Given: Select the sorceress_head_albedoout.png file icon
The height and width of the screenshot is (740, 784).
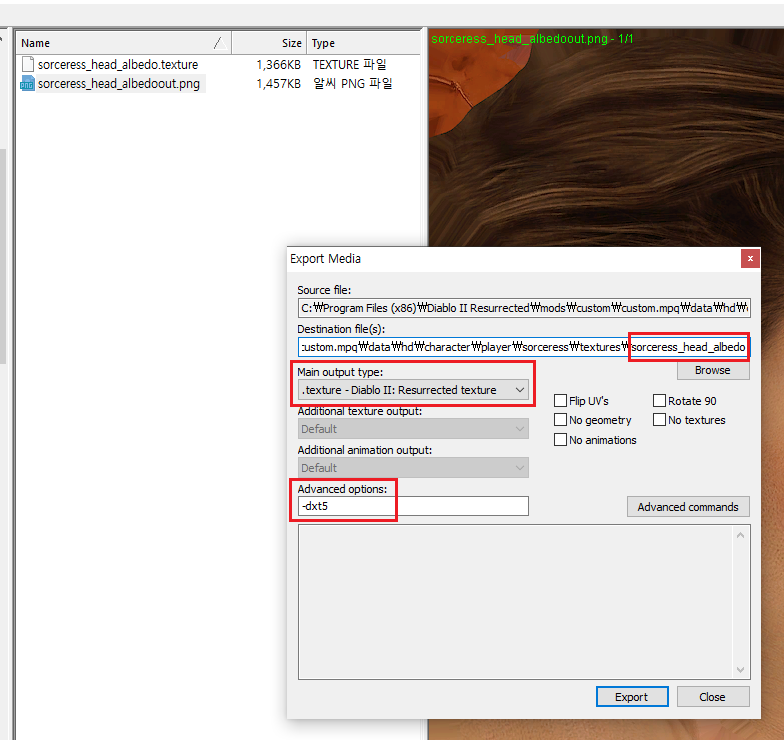Looking at the screenshot, I should [27, 84].
